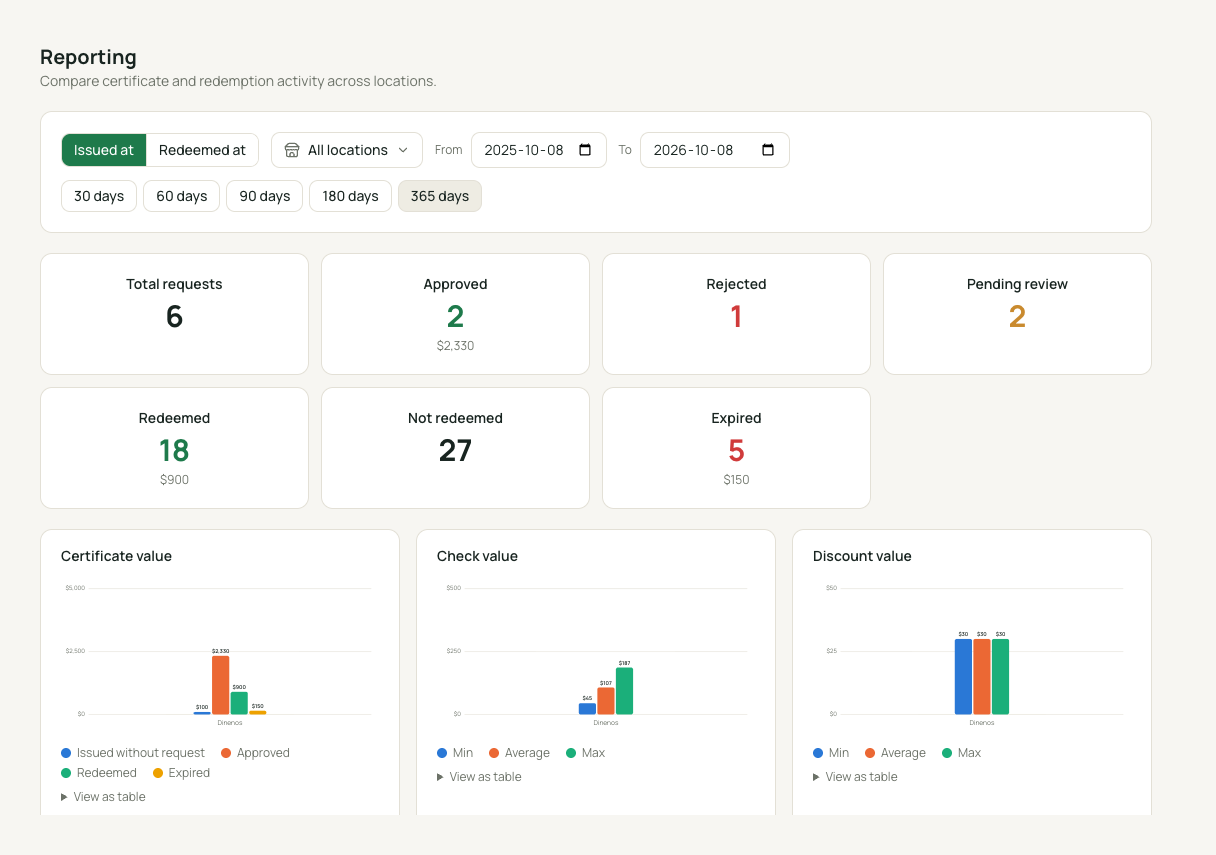This screenshot has width=1216, height=855.
Task: Click the Total requests card
Action: pos(174,314)
